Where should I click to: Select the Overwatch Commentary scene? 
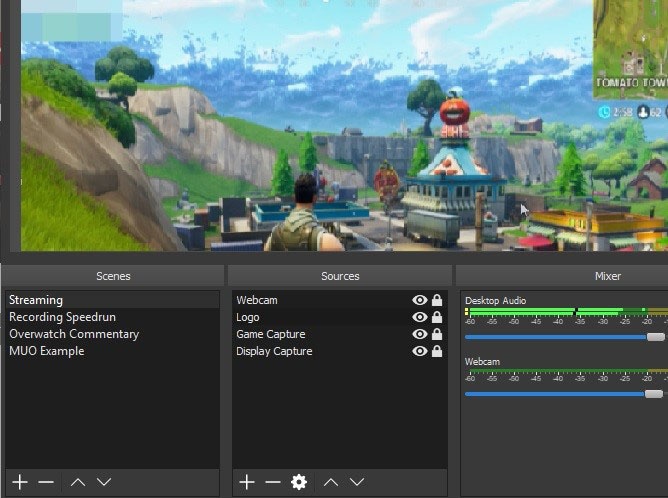point(112,334)
